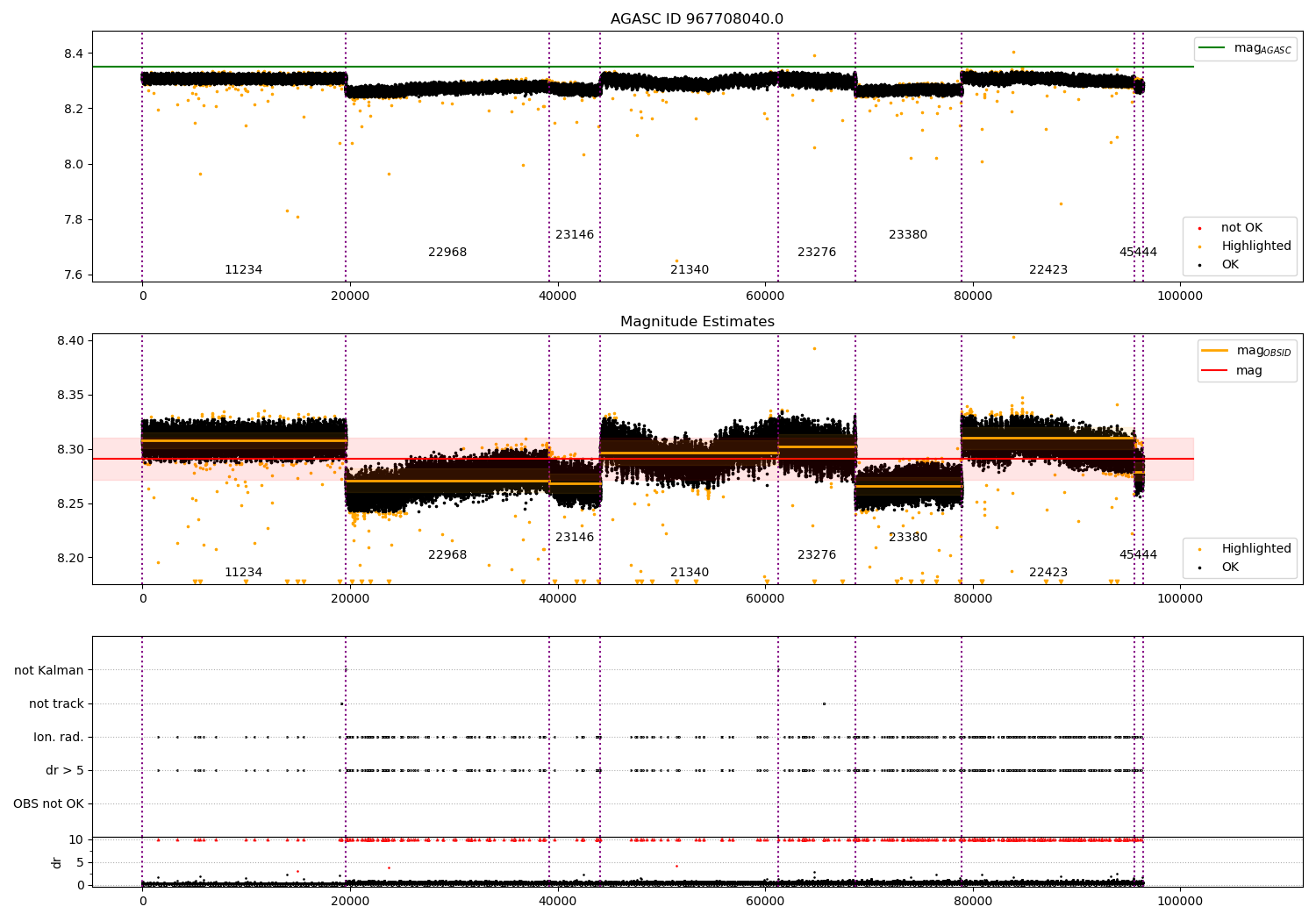Click the title 'AGASC ID 967708040.0'
Viewport: 1316px width, 921px height.
(x=697, y=19)
